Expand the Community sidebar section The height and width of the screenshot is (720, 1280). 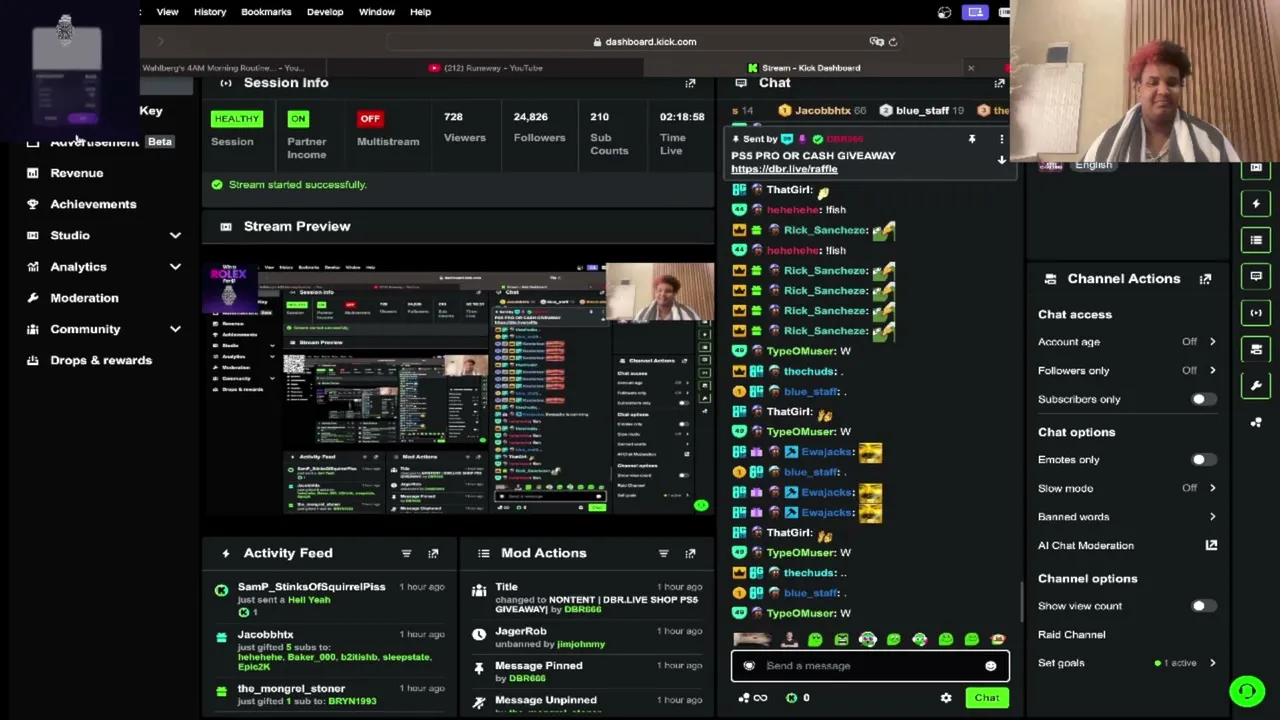click(175, 329)
